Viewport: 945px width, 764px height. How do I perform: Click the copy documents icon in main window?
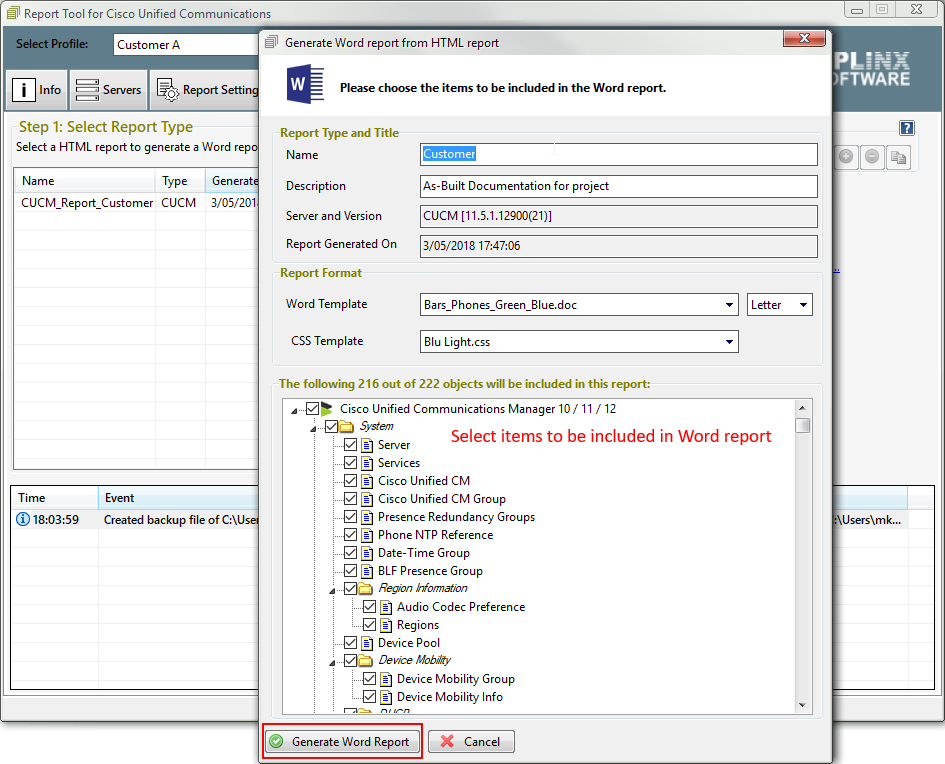click(x=898, y=157)
